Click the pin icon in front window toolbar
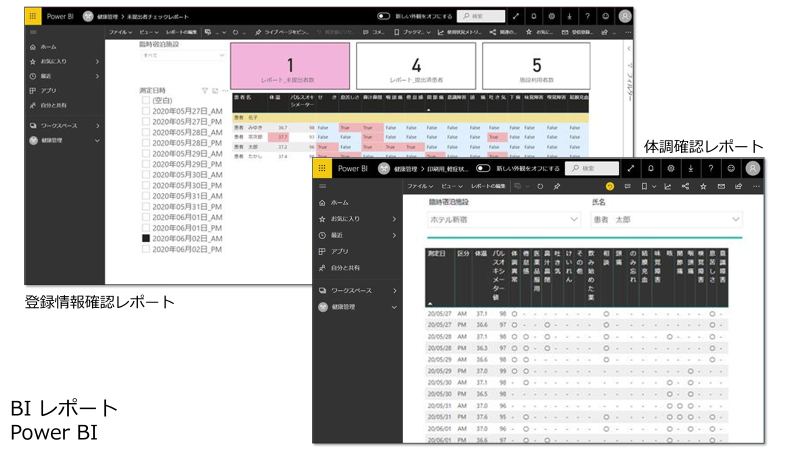Viewport: 800px width, 450px height. (x=557, y=186)
